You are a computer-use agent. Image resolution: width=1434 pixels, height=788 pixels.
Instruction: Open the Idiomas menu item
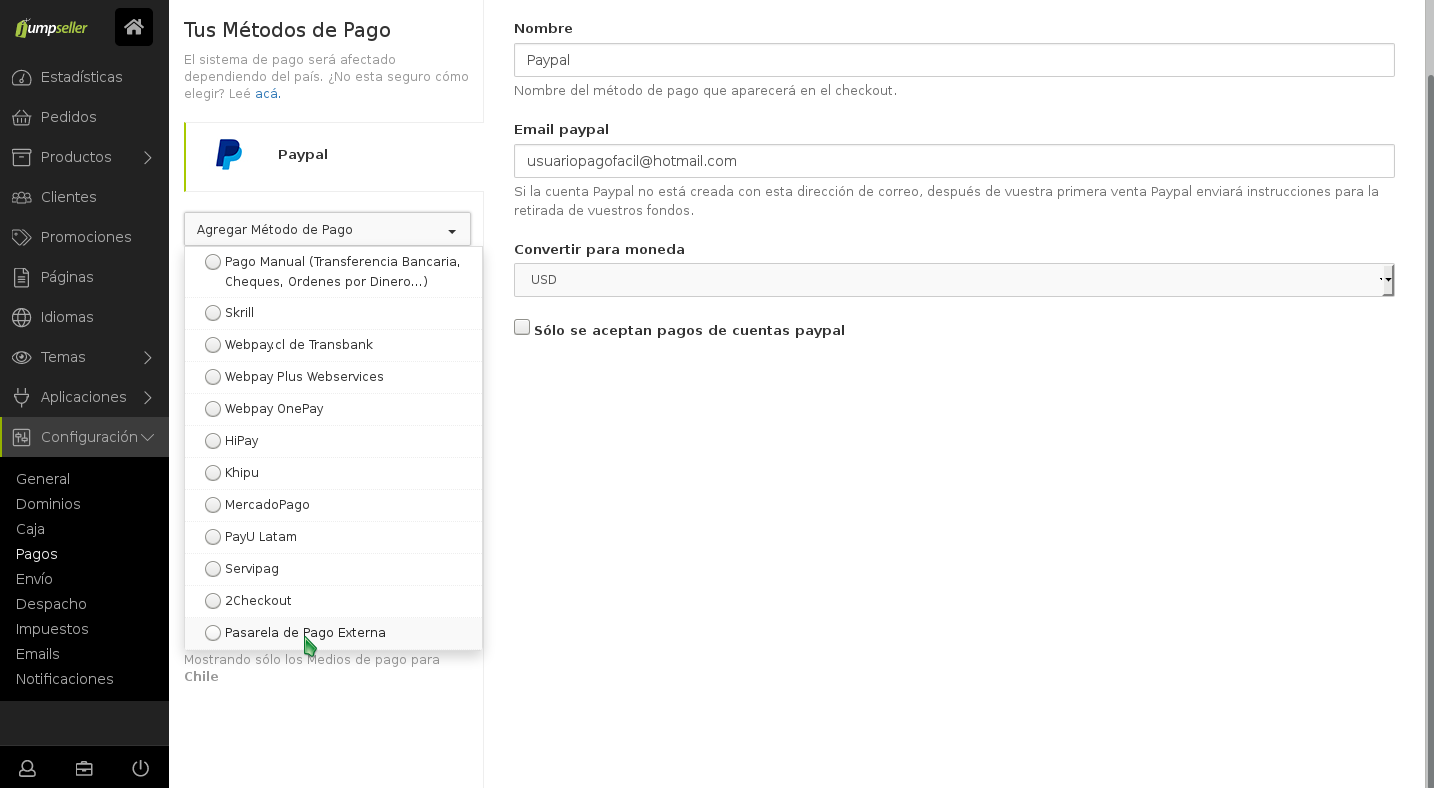[84, 317]
